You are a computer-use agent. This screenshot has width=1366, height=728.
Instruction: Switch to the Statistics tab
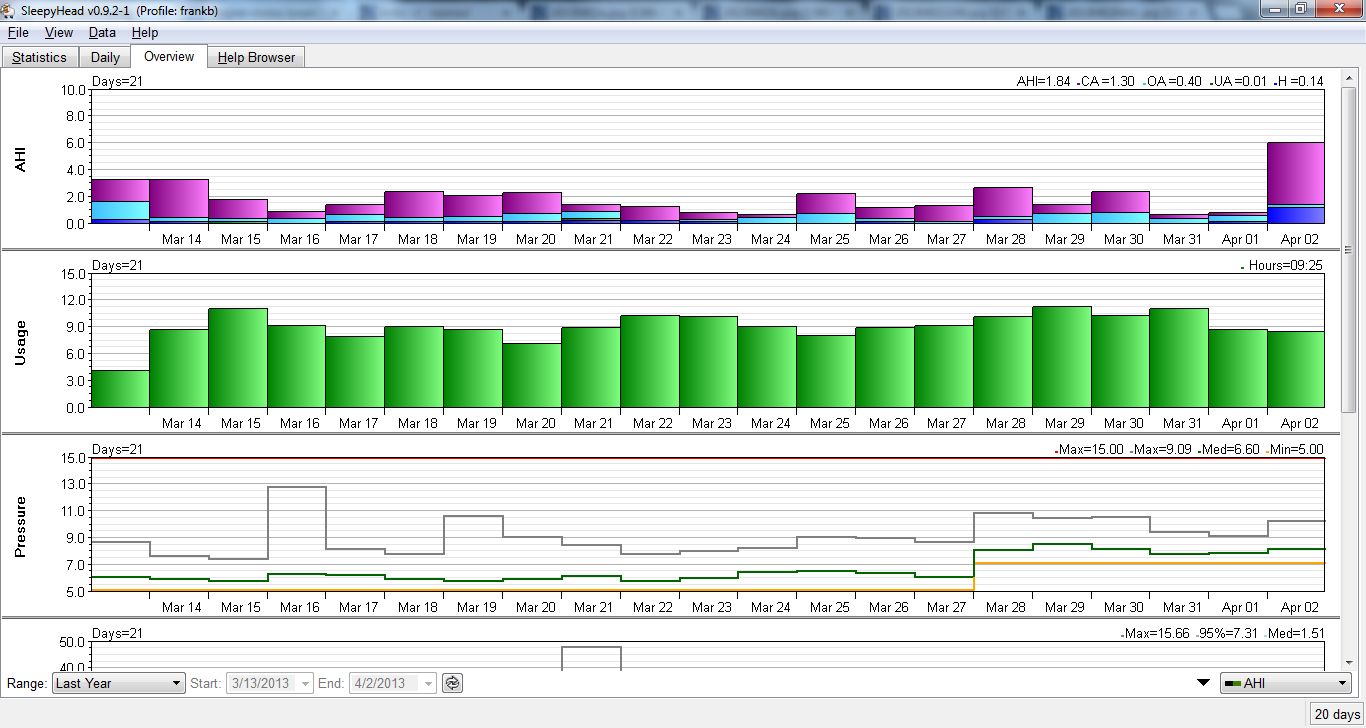tap(40, 57)
